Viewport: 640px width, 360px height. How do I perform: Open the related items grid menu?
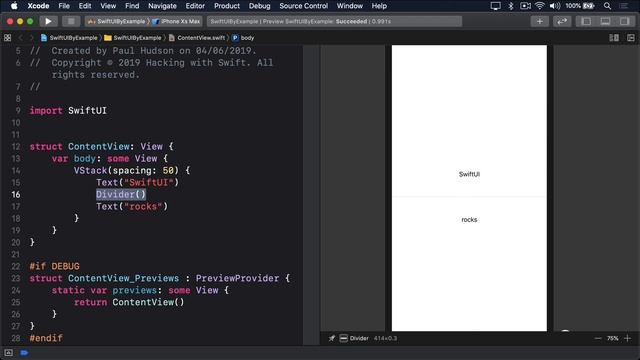pos(7,38)
